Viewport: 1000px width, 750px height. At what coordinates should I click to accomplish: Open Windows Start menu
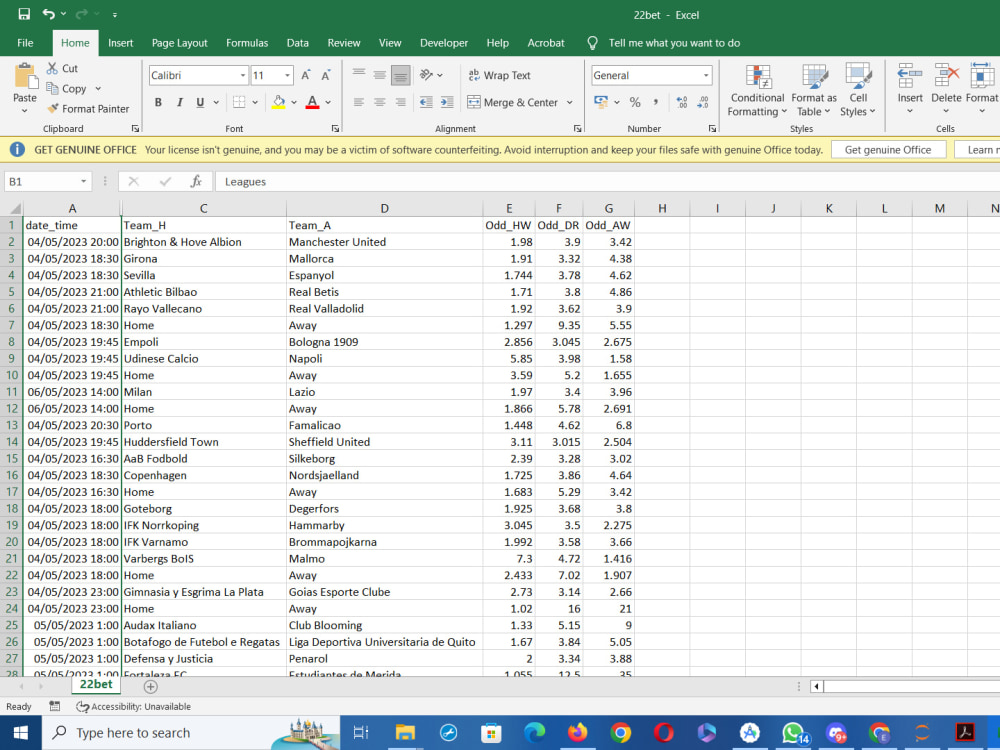[20, 733]
